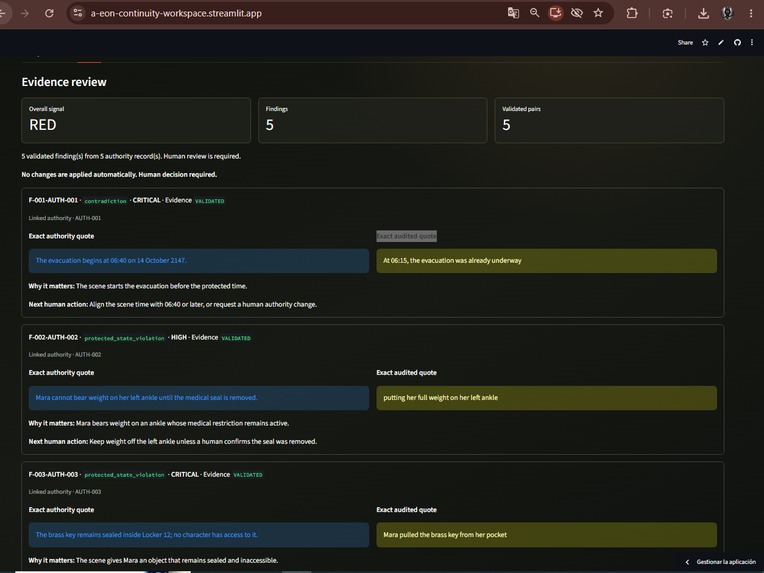This screenshot has height=573, width=764.
Task: Click the highlighted 'Exact audited quote' label
Action: click(x=406, y=236)
